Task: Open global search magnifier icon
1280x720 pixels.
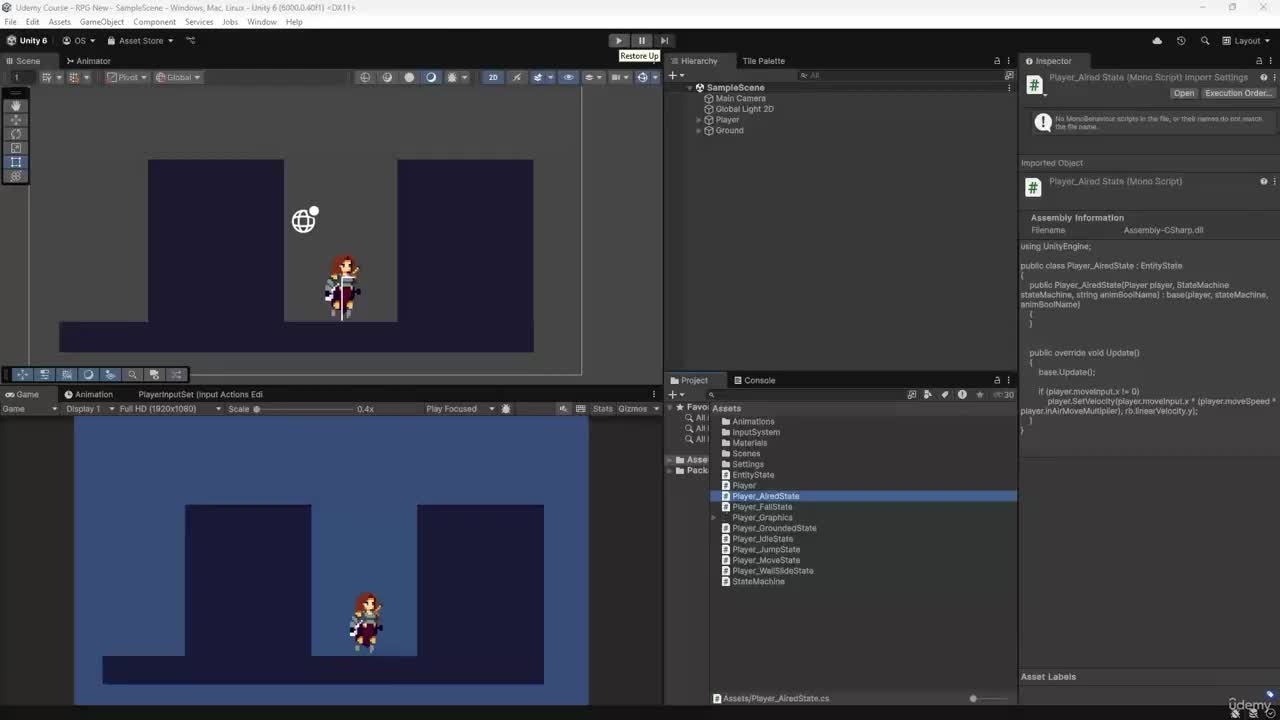Action: 1205,41
